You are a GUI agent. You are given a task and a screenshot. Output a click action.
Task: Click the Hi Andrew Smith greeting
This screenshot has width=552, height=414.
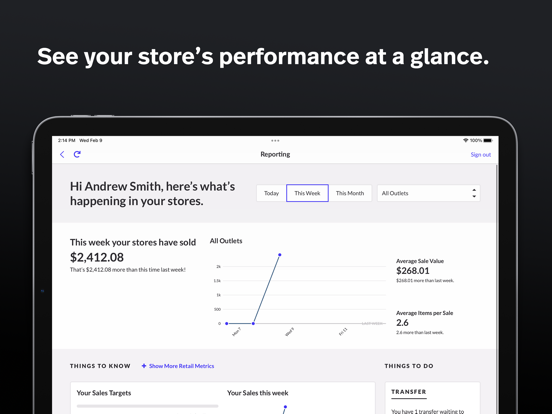click(x=152, y=193)
